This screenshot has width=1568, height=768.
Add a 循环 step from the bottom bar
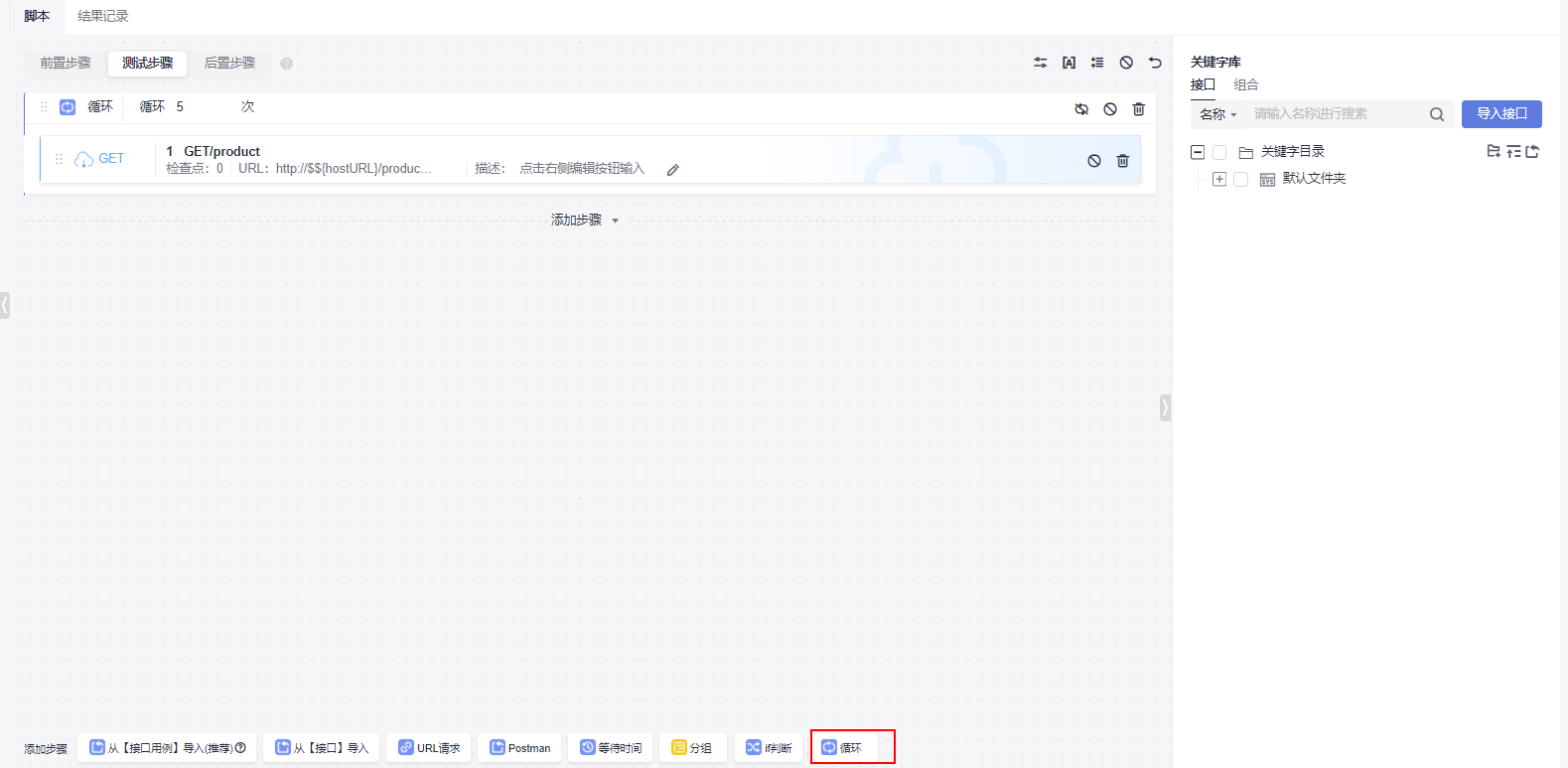[x=845, y=747]
